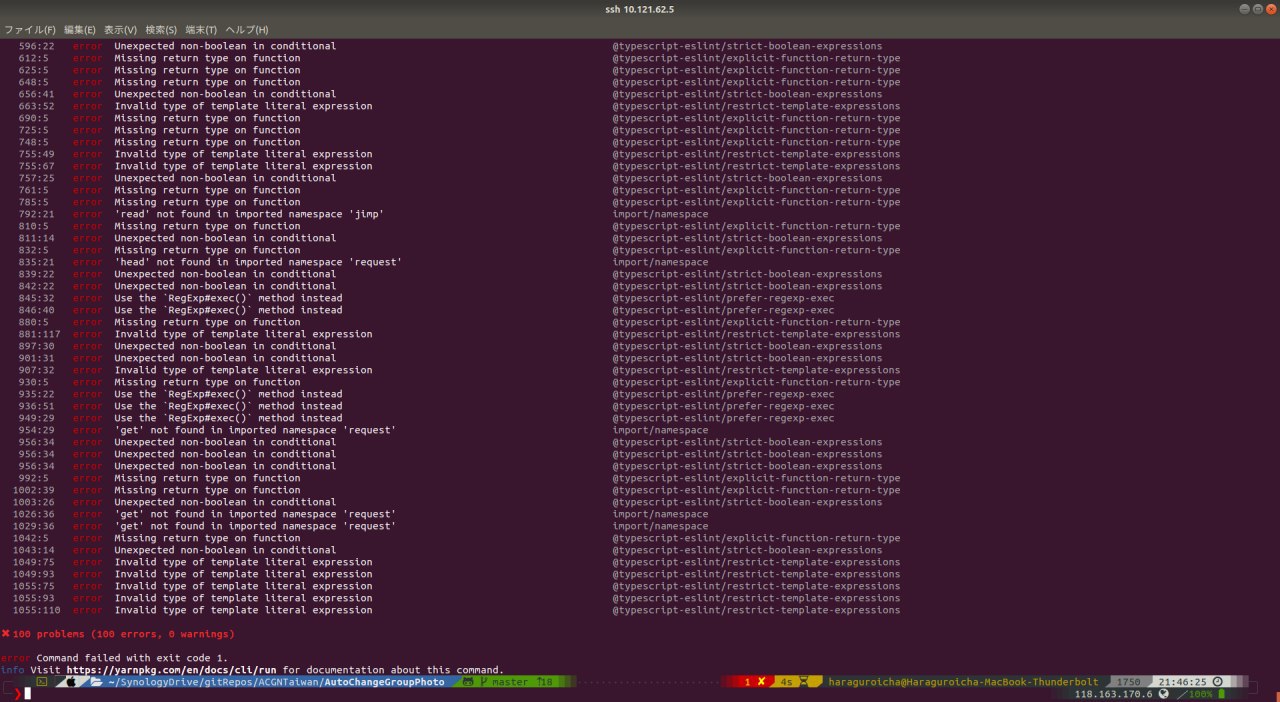Open the 表示(V) menu

[x=120, y=30]
